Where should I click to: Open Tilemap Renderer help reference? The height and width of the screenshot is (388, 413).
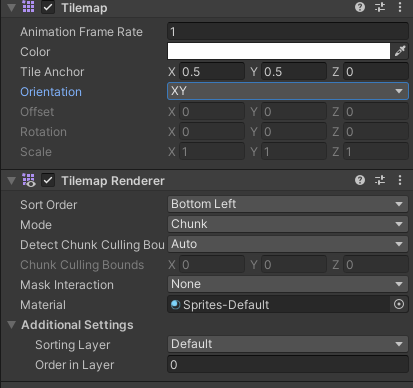(360, 180)
